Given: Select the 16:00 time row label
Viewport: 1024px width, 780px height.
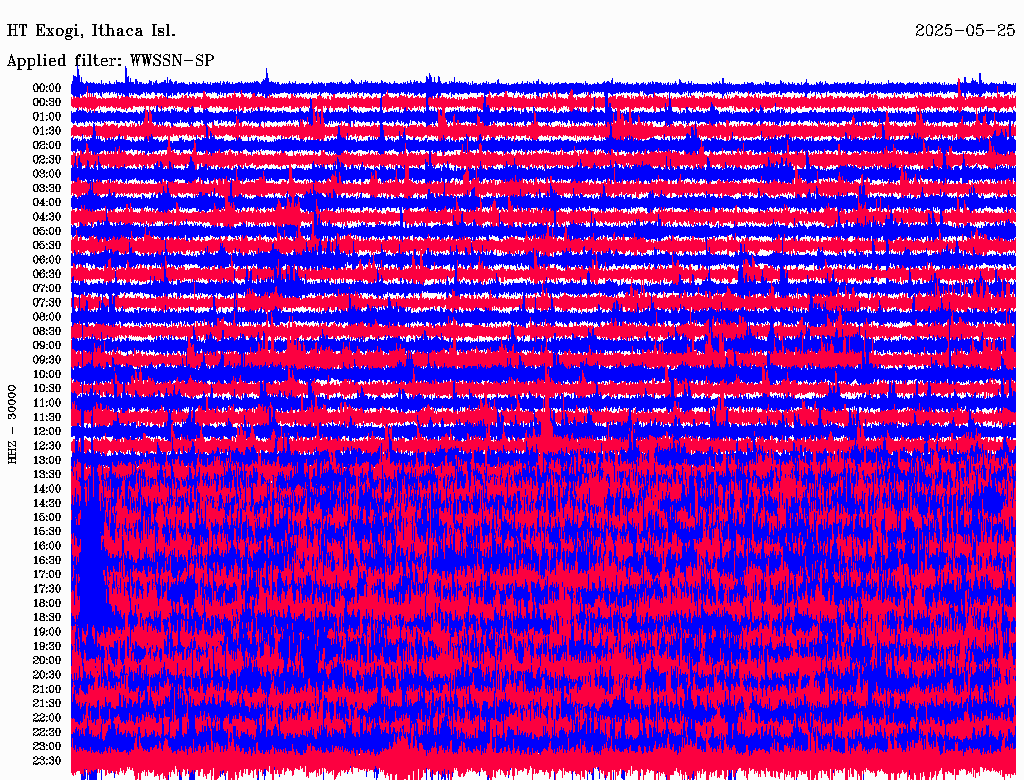Looking at the screenshot, I should click(47, 546).
